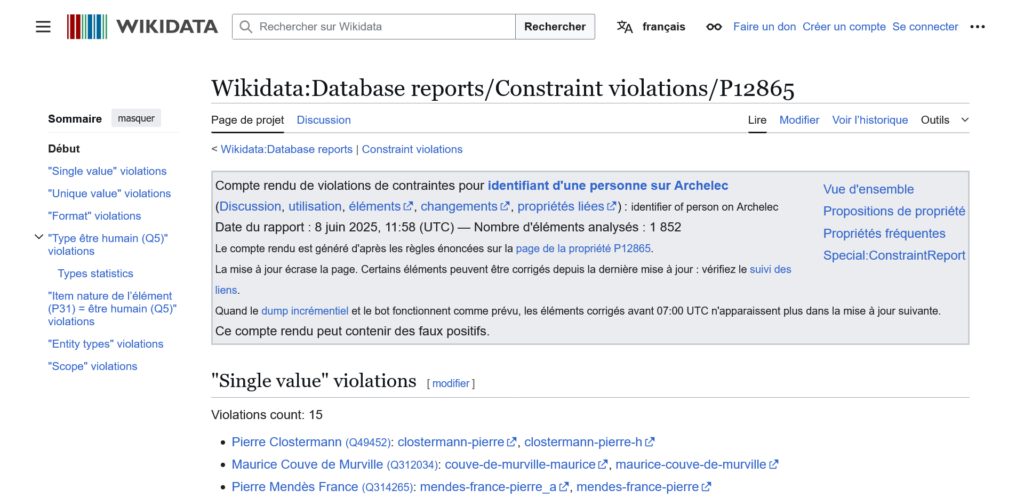Collapse the "Type être humain (Q5)" section

[38, 238]
